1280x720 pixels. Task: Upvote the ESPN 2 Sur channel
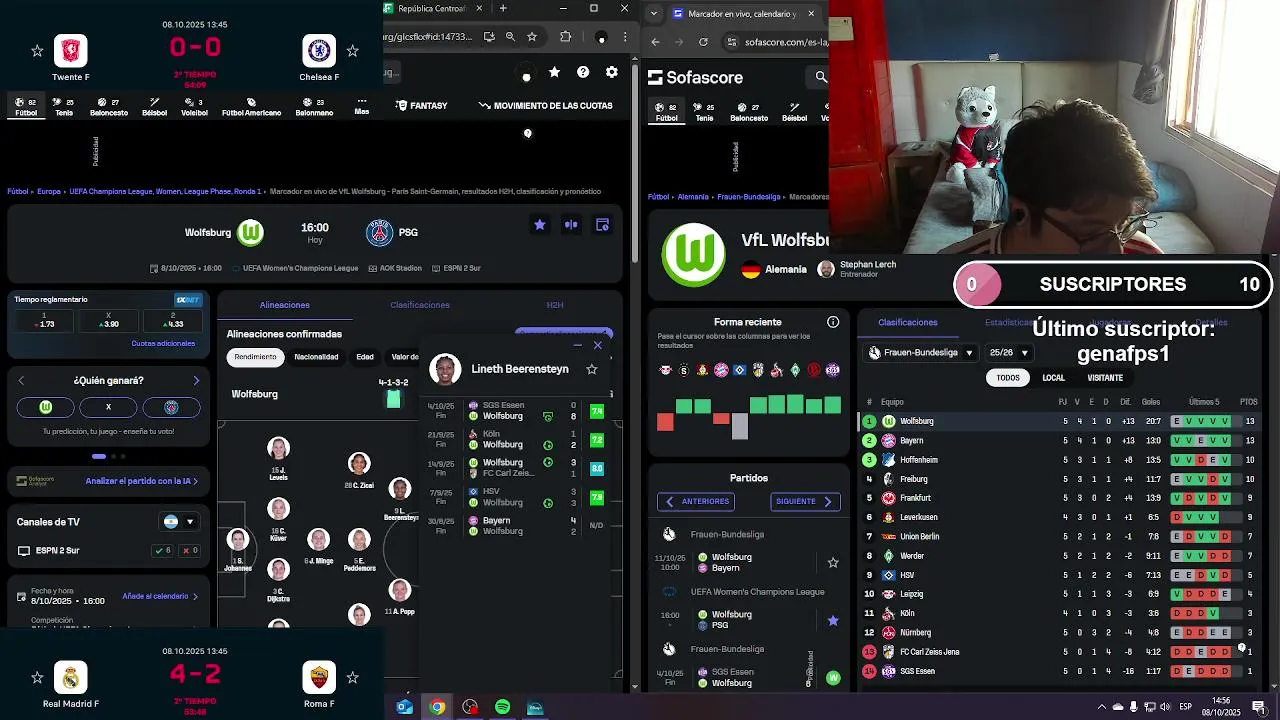162,551
